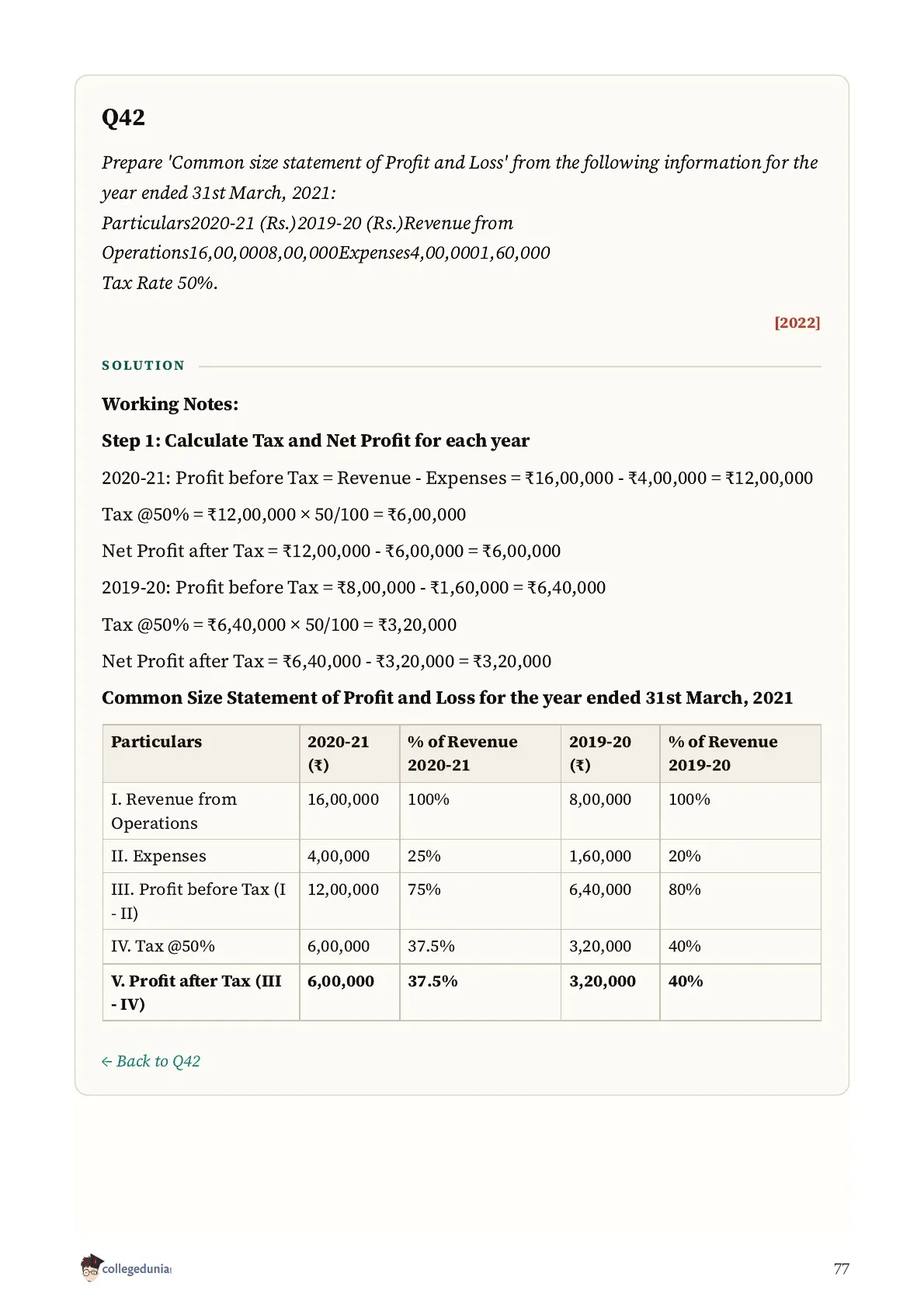Click the [2022] year tag

797,322
